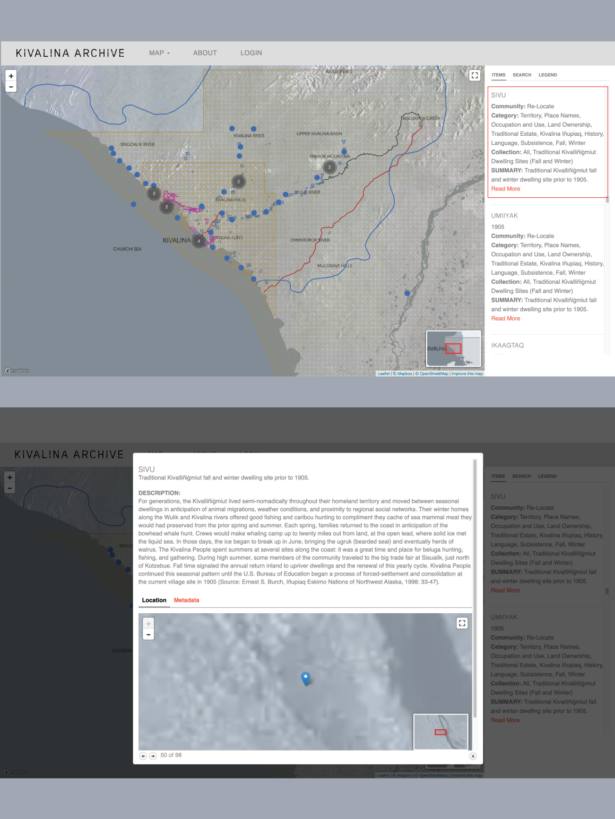The image size is (615, 819).
Task: Go to the next item in the popup
Action: tap(153, 756)
